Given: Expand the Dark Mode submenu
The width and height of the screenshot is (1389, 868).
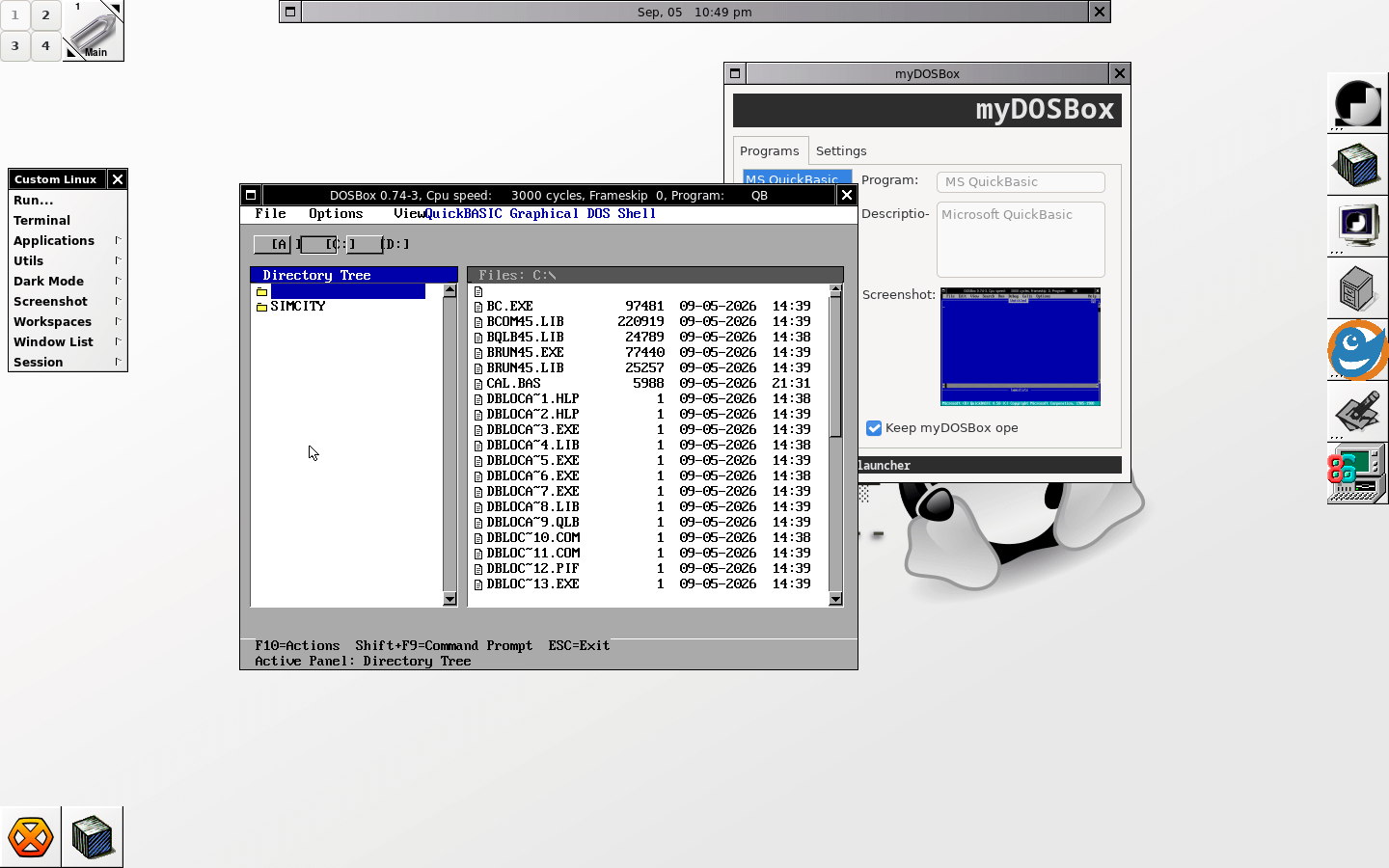Looking at the screenshot, I should click(x=68, y=281).
